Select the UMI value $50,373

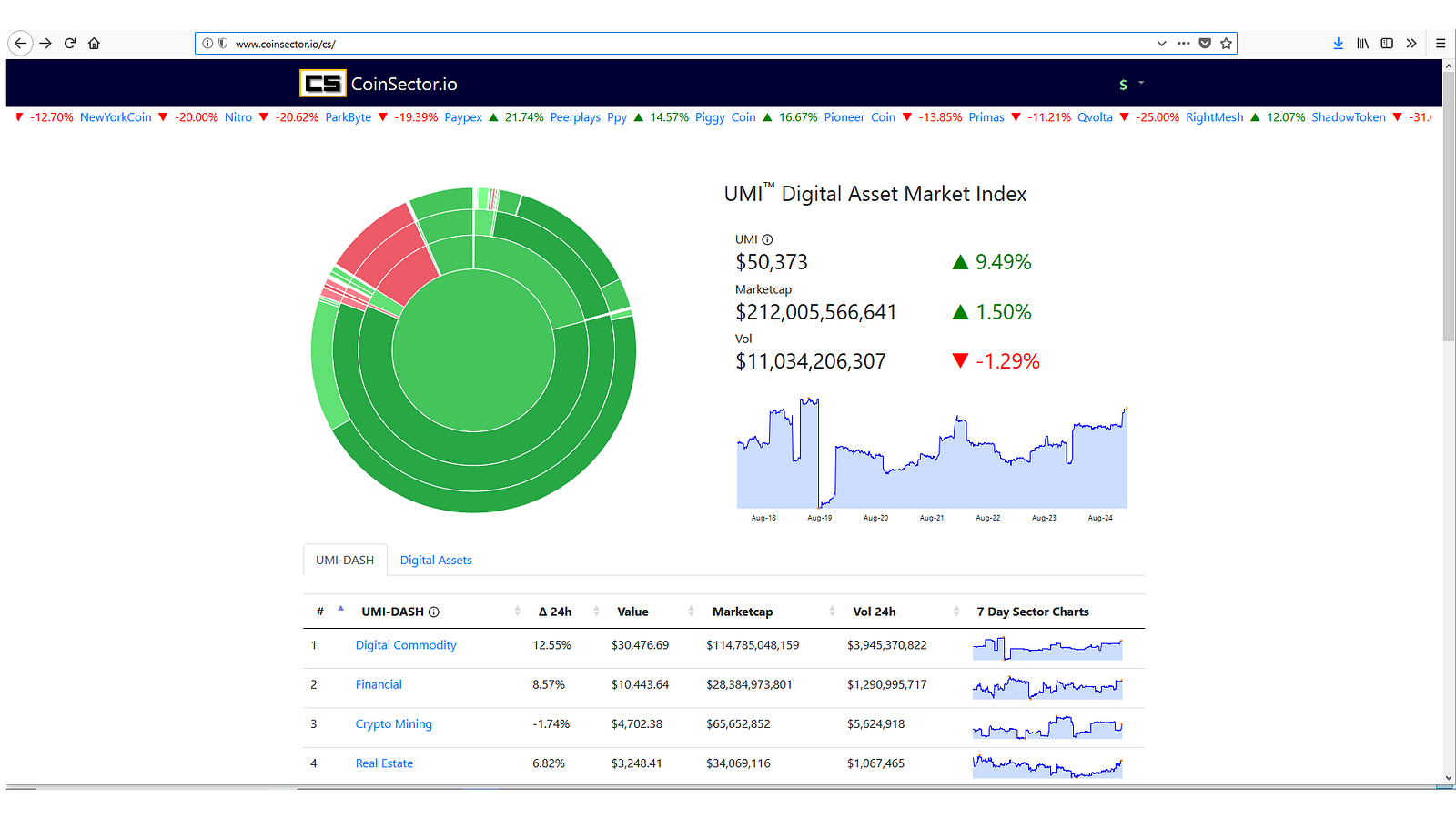772,262
